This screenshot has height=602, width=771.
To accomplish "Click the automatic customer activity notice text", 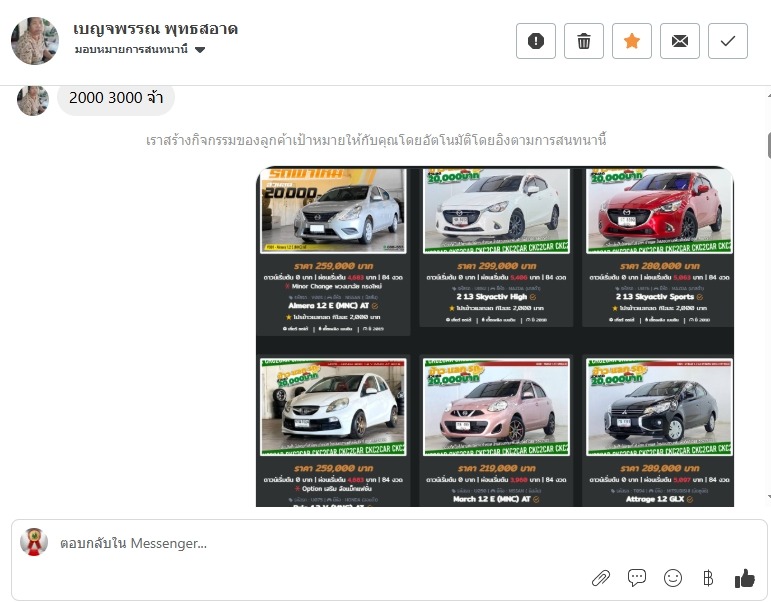I will pyautogui.click(x=376, y=140).
